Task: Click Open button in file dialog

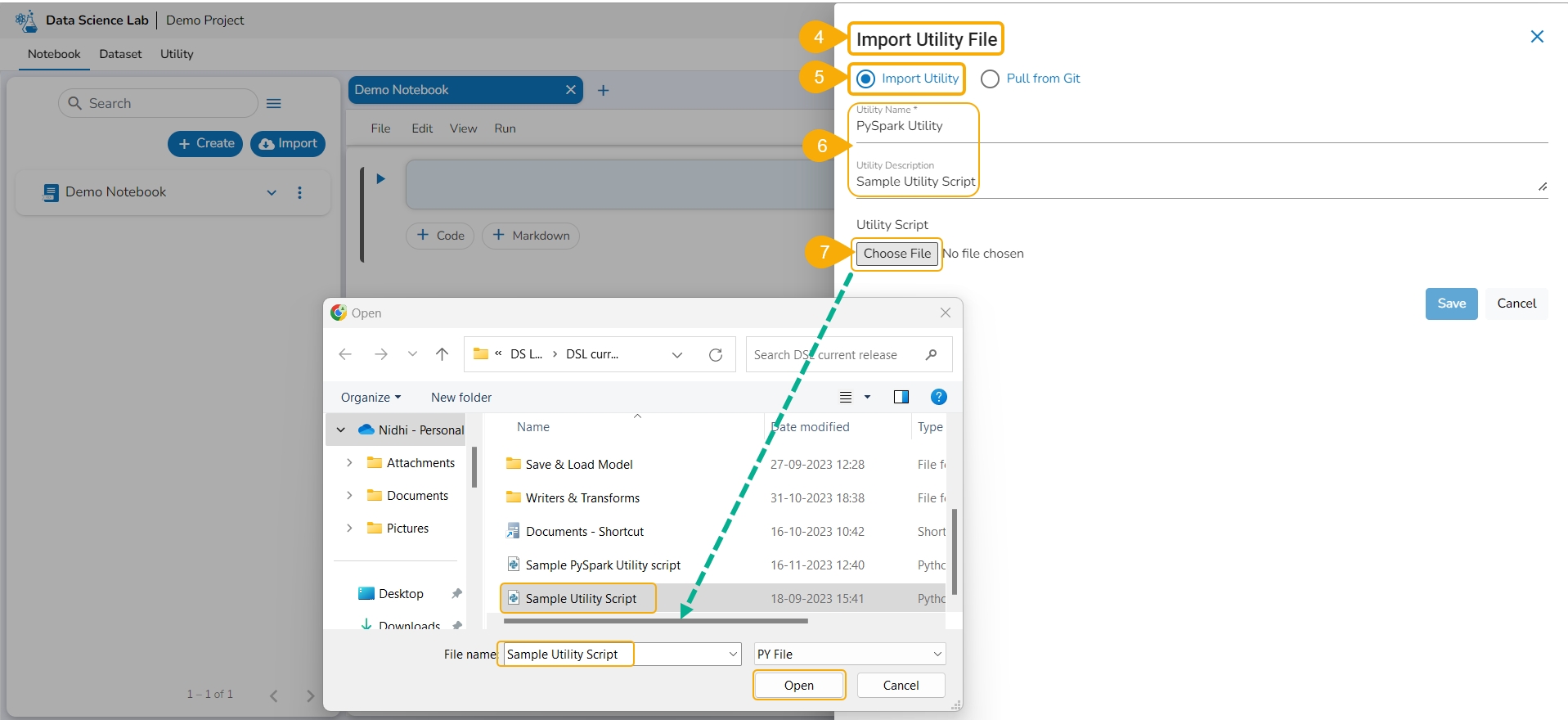Action: pyautogui.click(x=798, y=686)
